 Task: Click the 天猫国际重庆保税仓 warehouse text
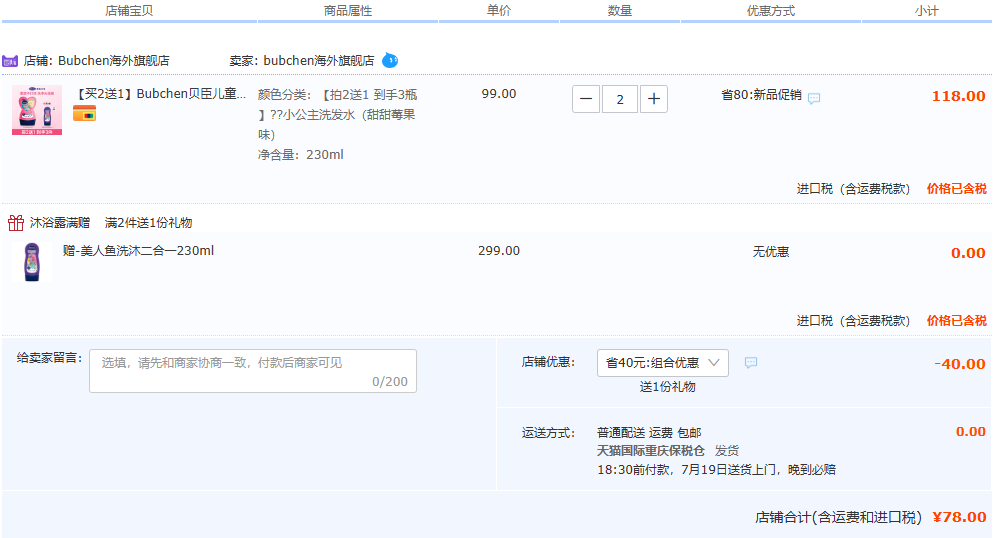651,451
